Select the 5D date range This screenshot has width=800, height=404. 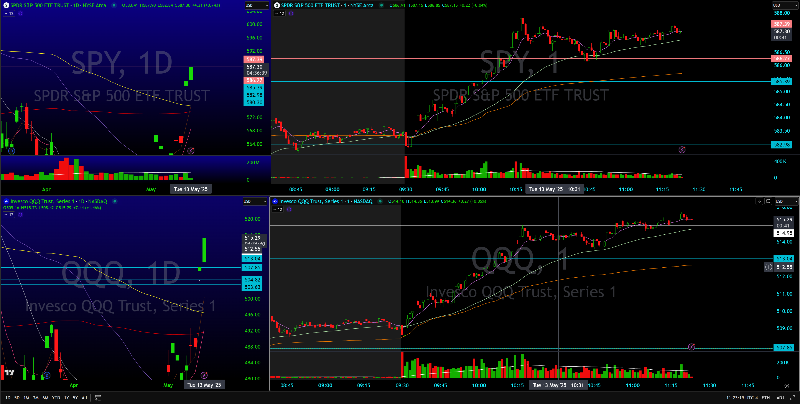(17, 397)
